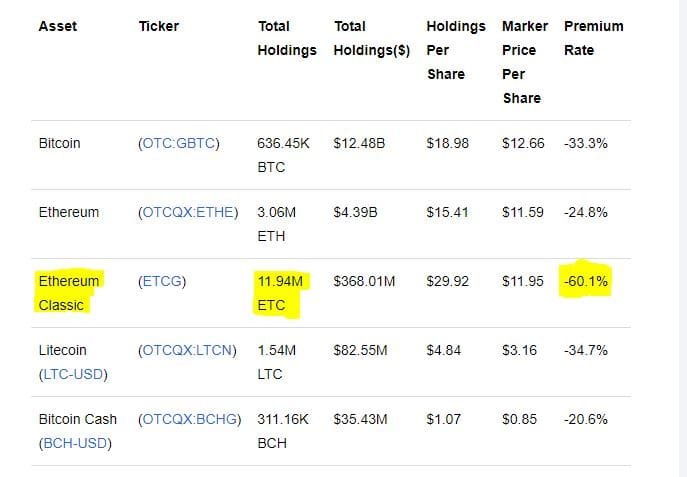Open the OTCQX:LTCN ticker link
687x477 pixels.
tap(190, 350)
